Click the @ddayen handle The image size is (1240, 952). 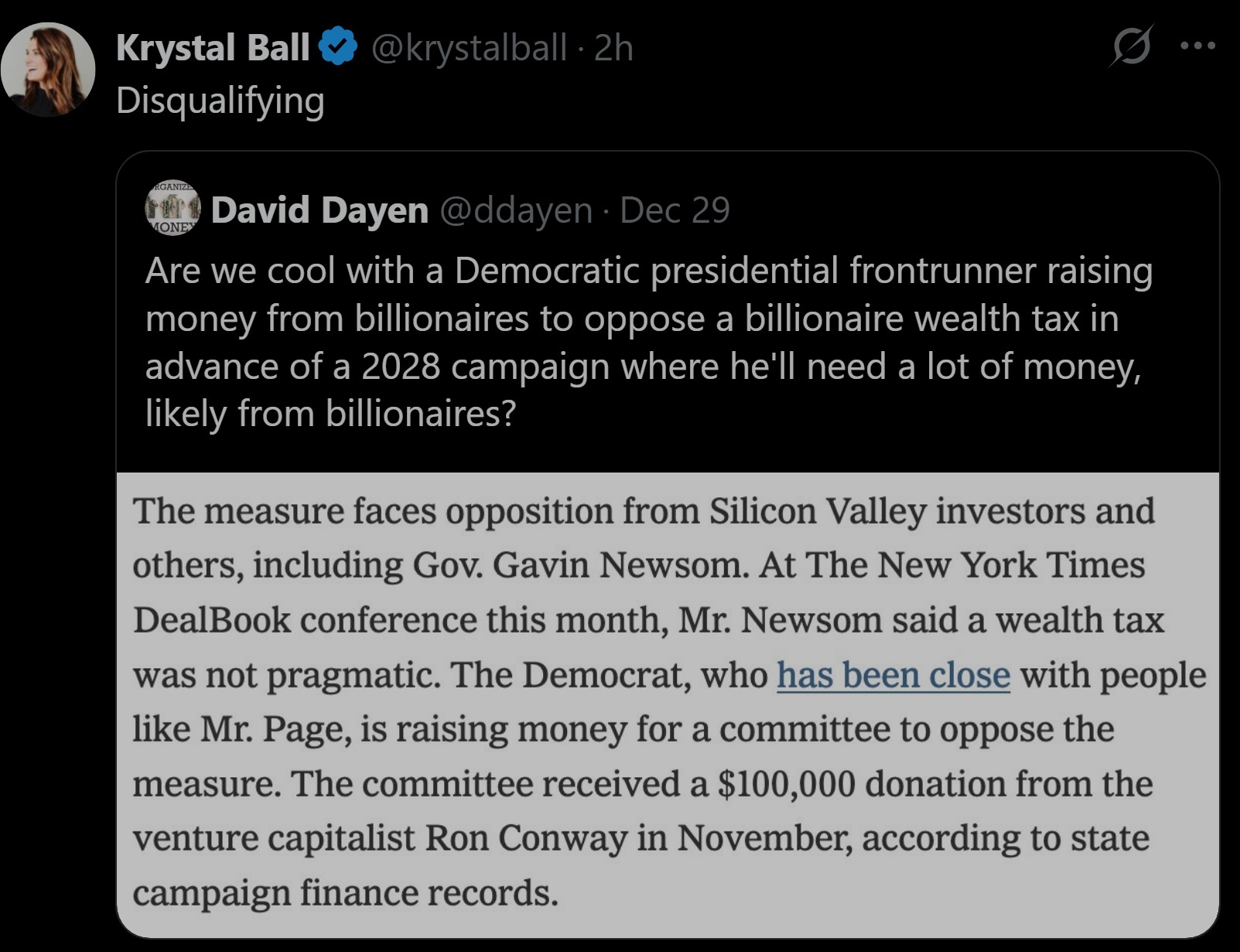click(516, 210)
